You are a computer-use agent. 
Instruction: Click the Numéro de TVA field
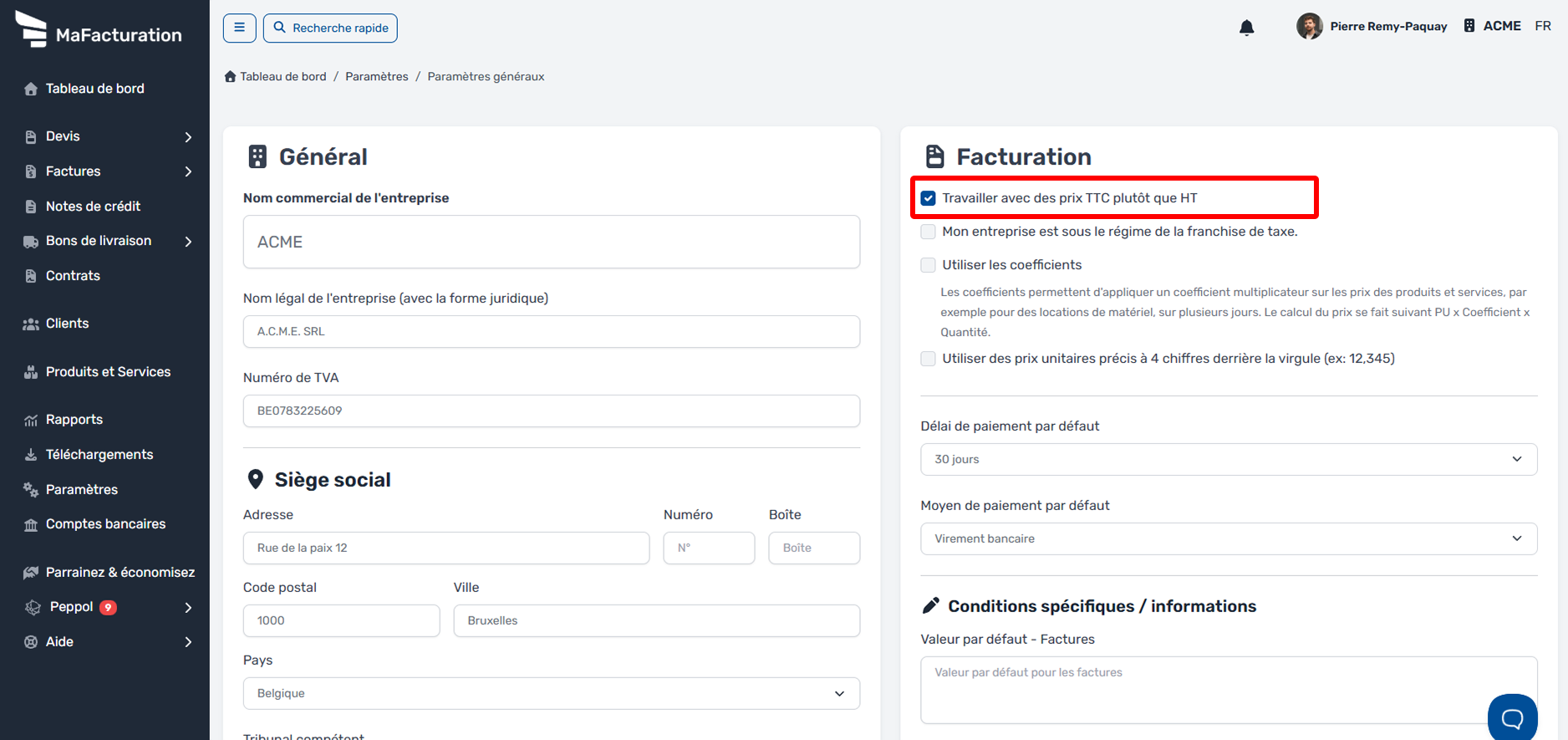click(x=552, y=411)
